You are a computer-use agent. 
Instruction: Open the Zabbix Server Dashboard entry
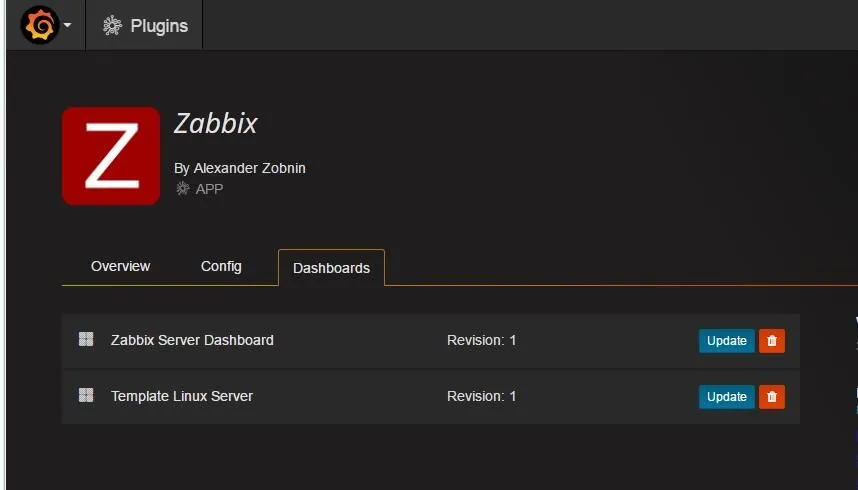click(192, 340)
